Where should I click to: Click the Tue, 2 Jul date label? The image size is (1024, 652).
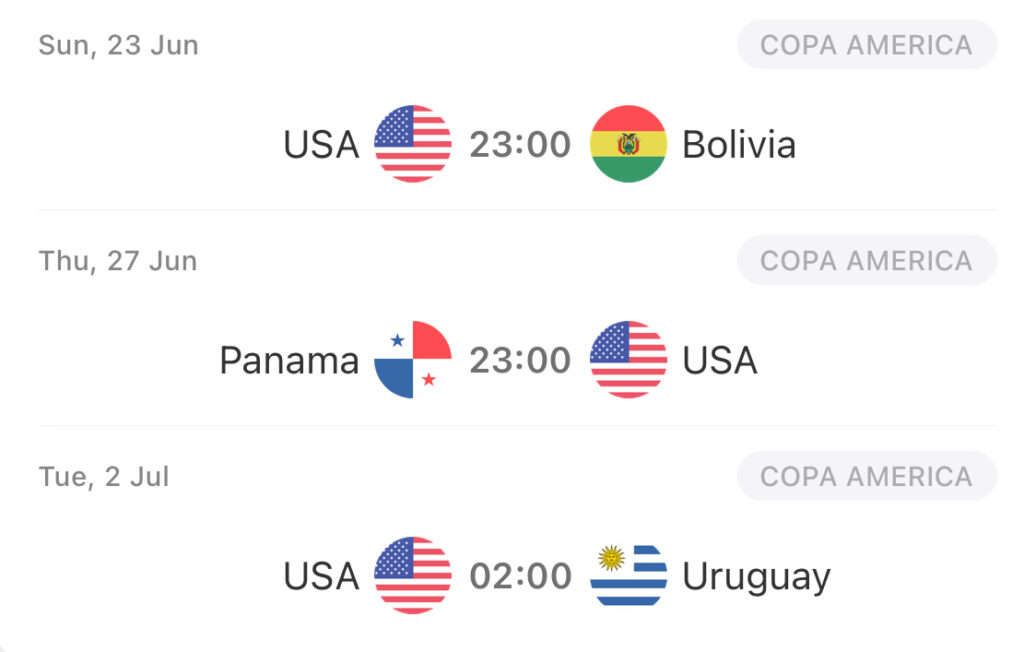coord(104,477)
